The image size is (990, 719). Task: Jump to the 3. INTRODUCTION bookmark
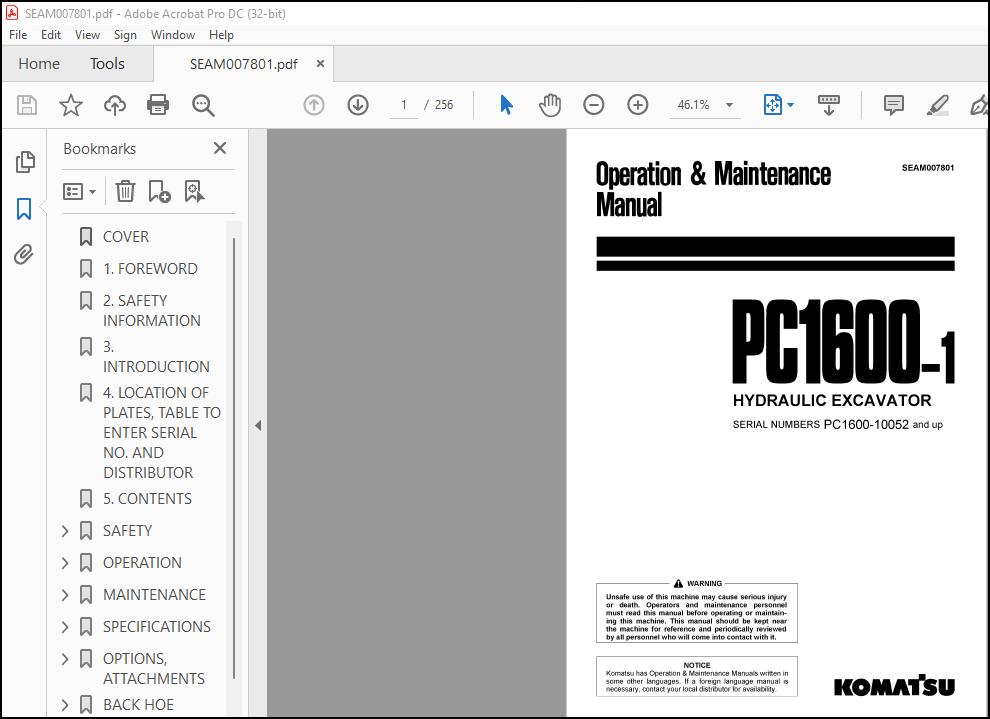(x=156, y=357)
